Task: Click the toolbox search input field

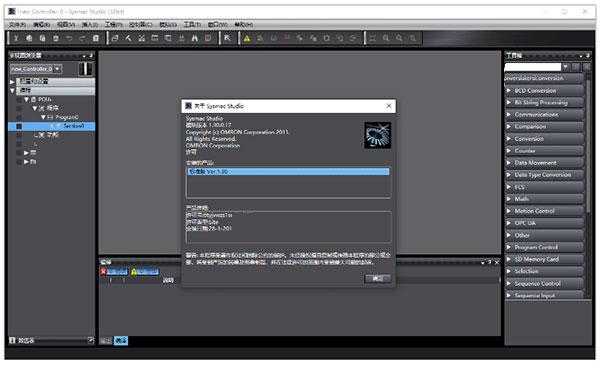Action: (x=533, y=67)
